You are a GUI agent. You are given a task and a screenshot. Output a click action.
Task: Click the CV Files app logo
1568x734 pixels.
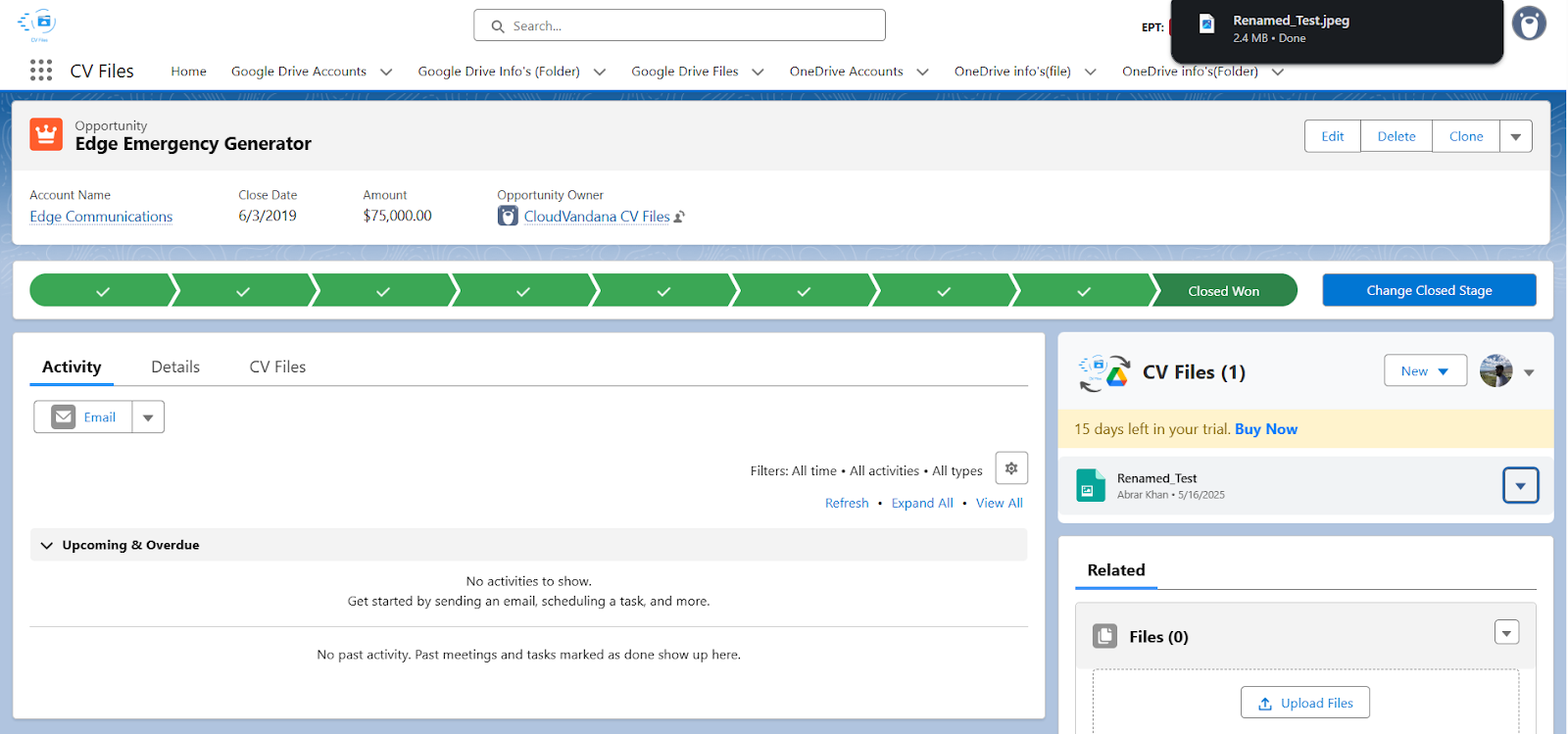point(37,24)
